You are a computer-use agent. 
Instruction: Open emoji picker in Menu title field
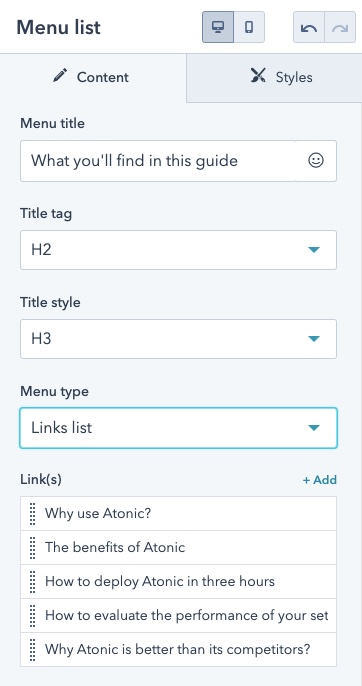coord(316,161)
